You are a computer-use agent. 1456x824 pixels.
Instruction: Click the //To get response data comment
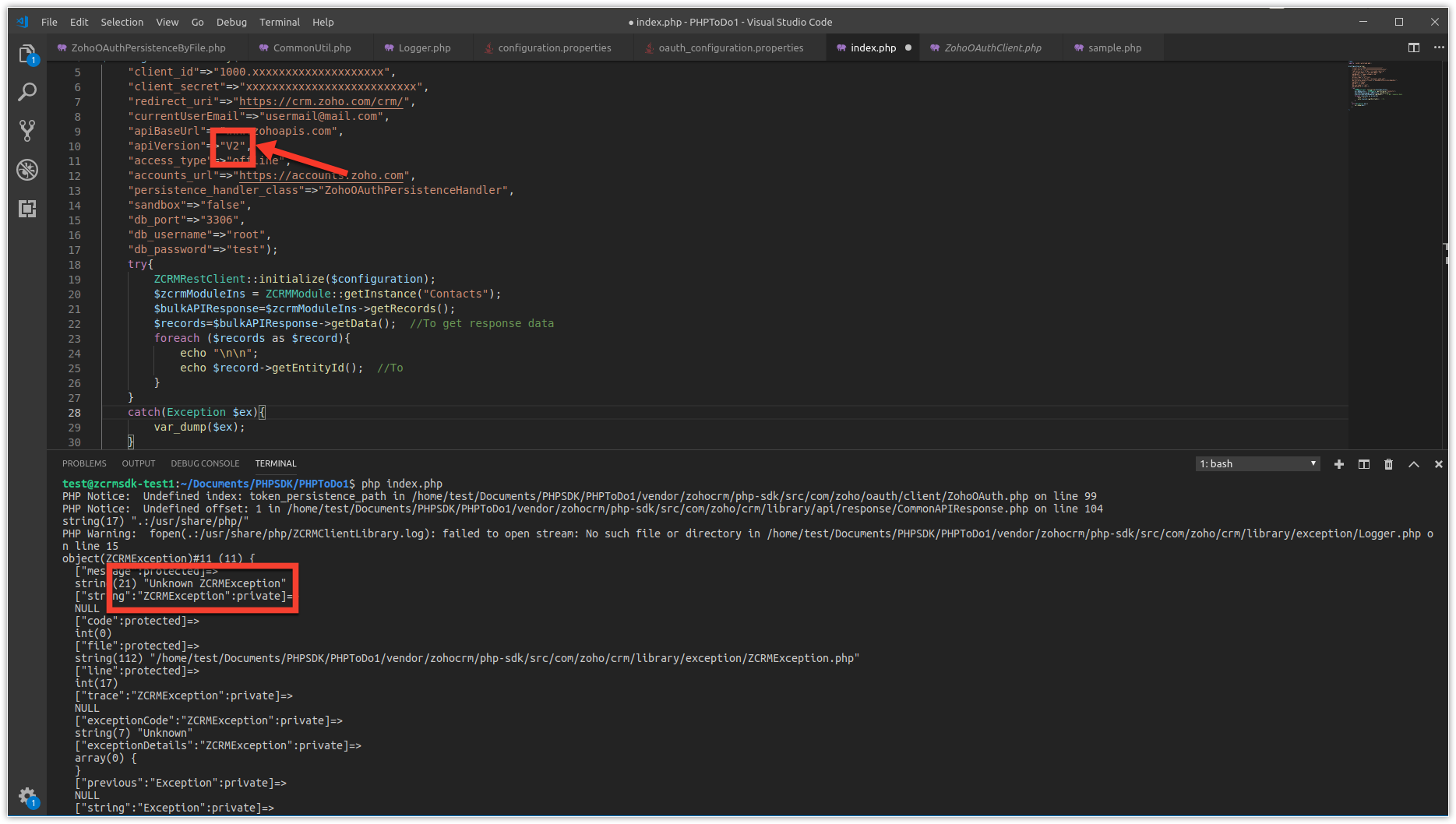point(482,323)
